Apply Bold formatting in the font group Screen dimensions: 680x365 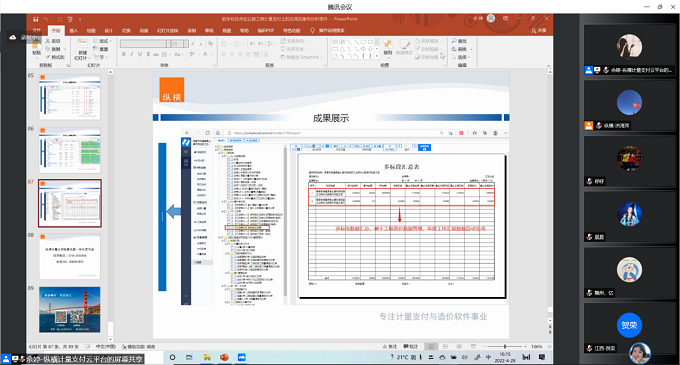(124, 54)
